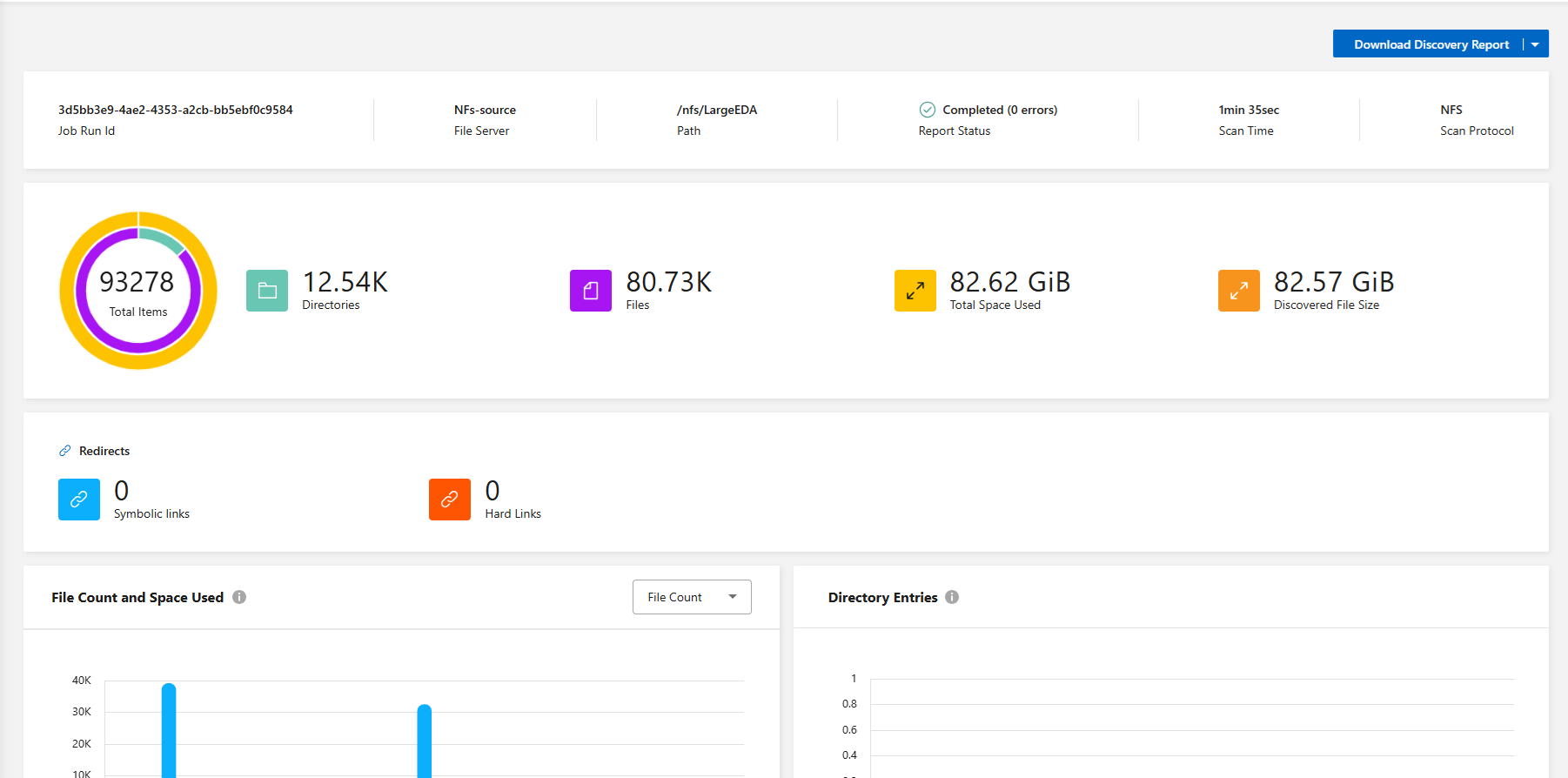Click the purple Files icon
This screenshot has width=1568, height=778.
(x=591, y=291)
